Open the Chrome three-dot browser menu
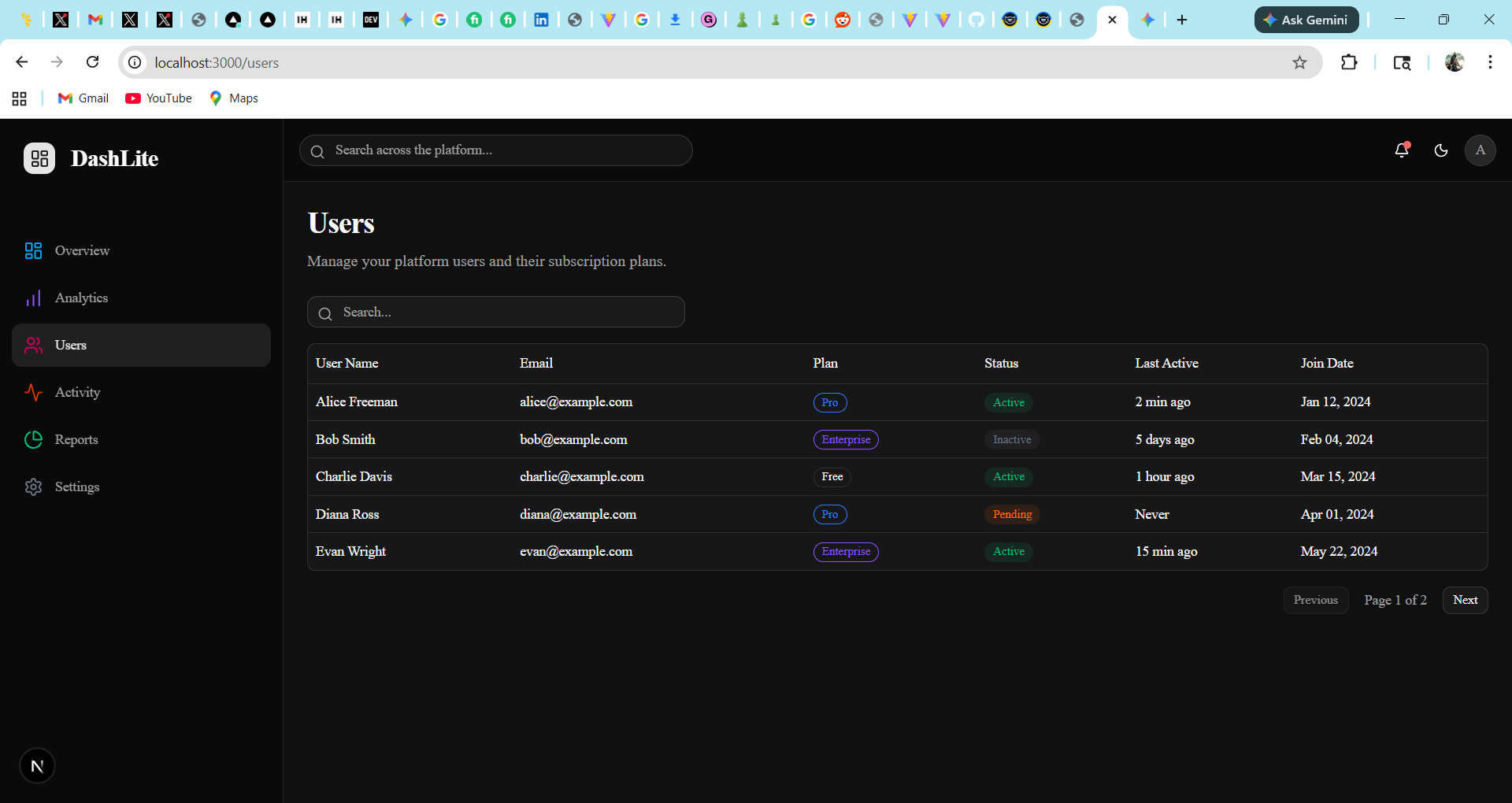Screen dimensions: 1512x803 tap(1489, 62)
